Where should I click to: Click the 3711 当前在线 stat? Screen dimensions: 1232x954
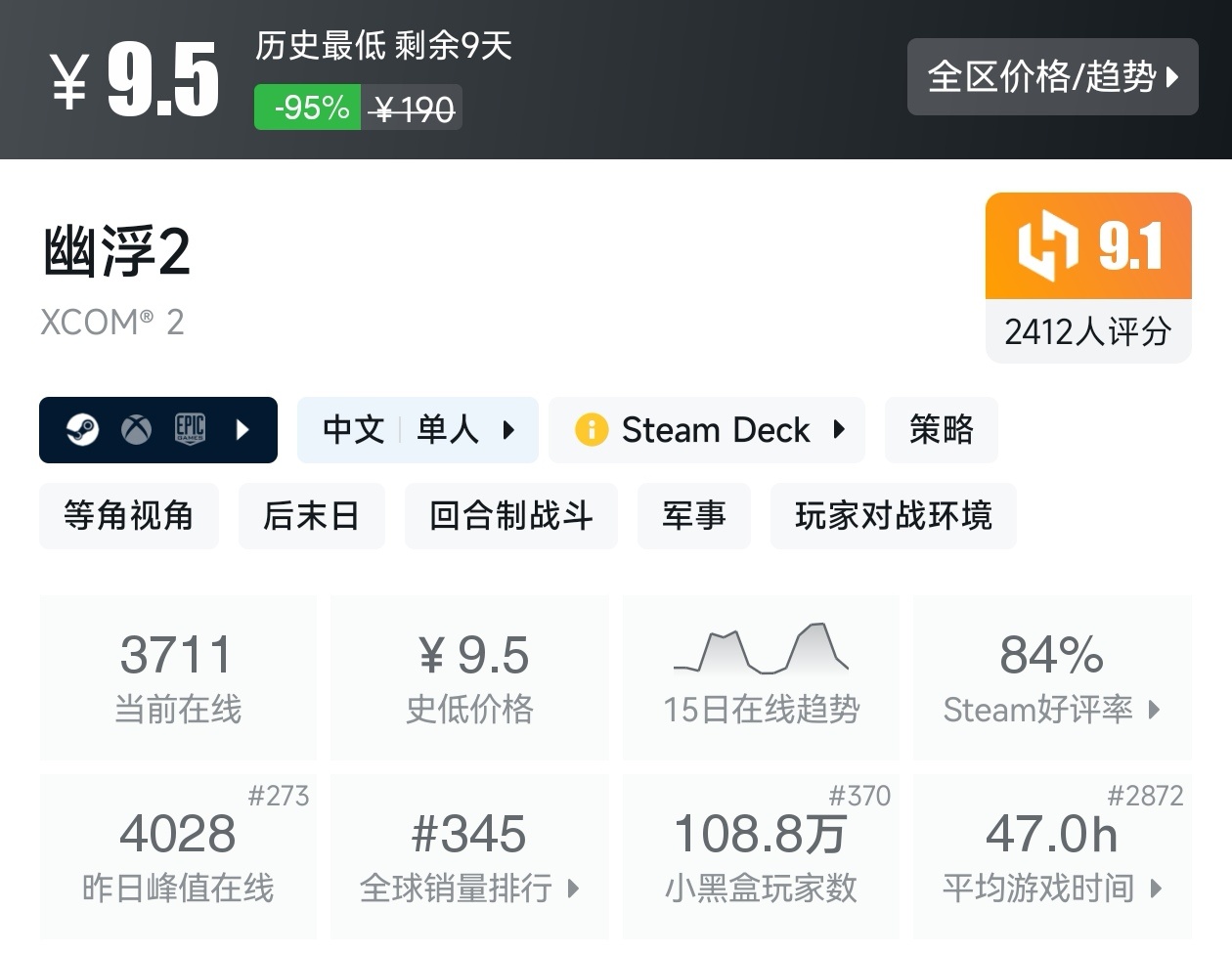coord(178,677)
